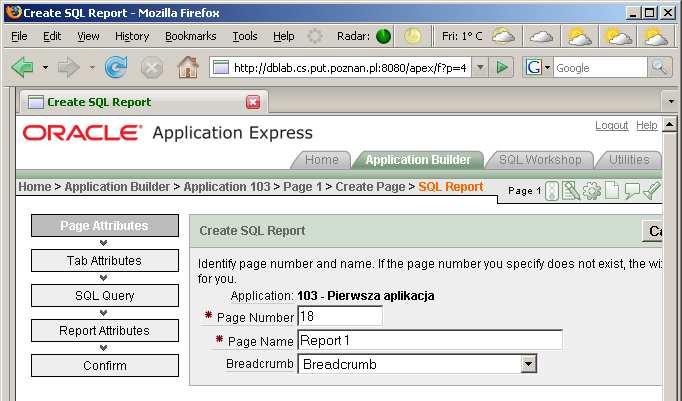Click Application Builder breadcrumb link
This screenshot has width=682, height=401.
(x=117, y=187)
